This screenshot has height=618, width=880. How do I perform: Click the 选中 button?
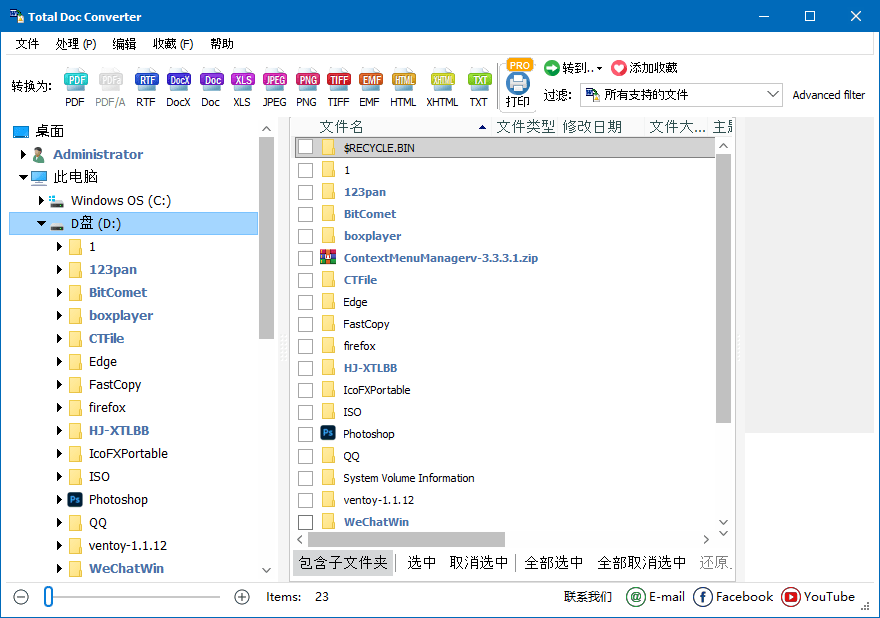421,563
